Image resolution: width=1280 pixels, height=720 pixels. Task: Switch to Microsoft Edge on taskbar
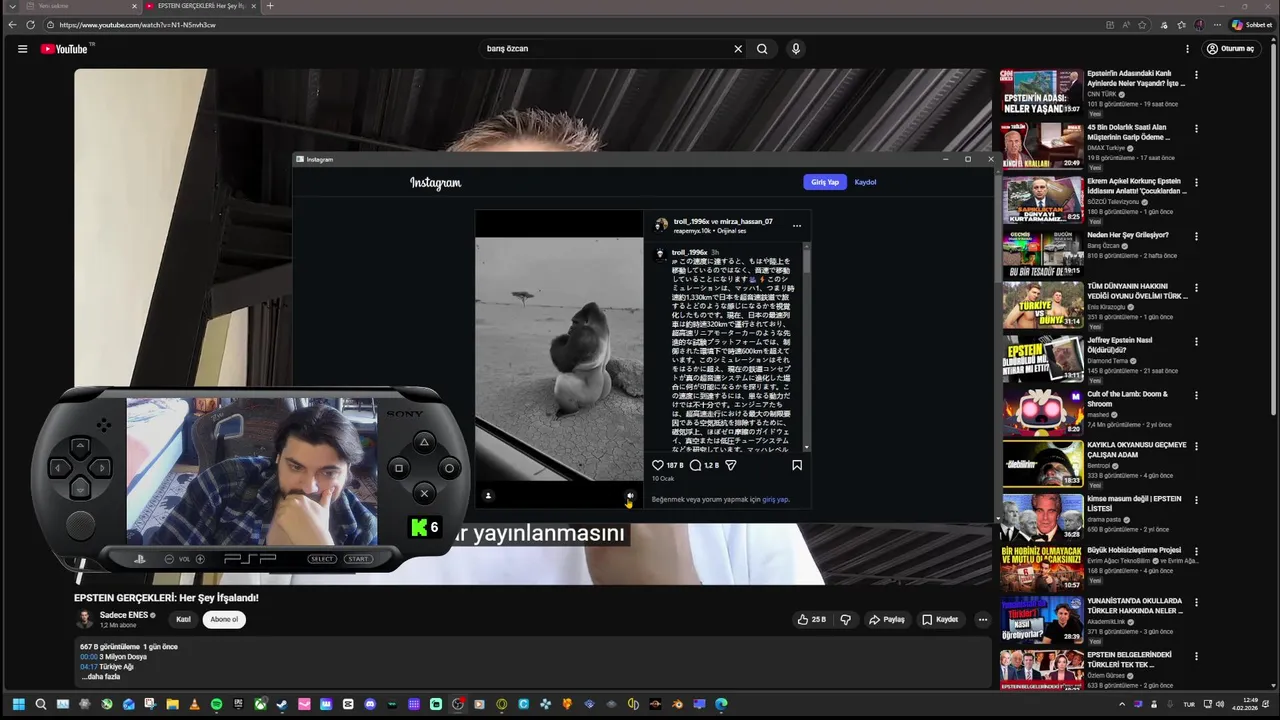coord(721,704)
